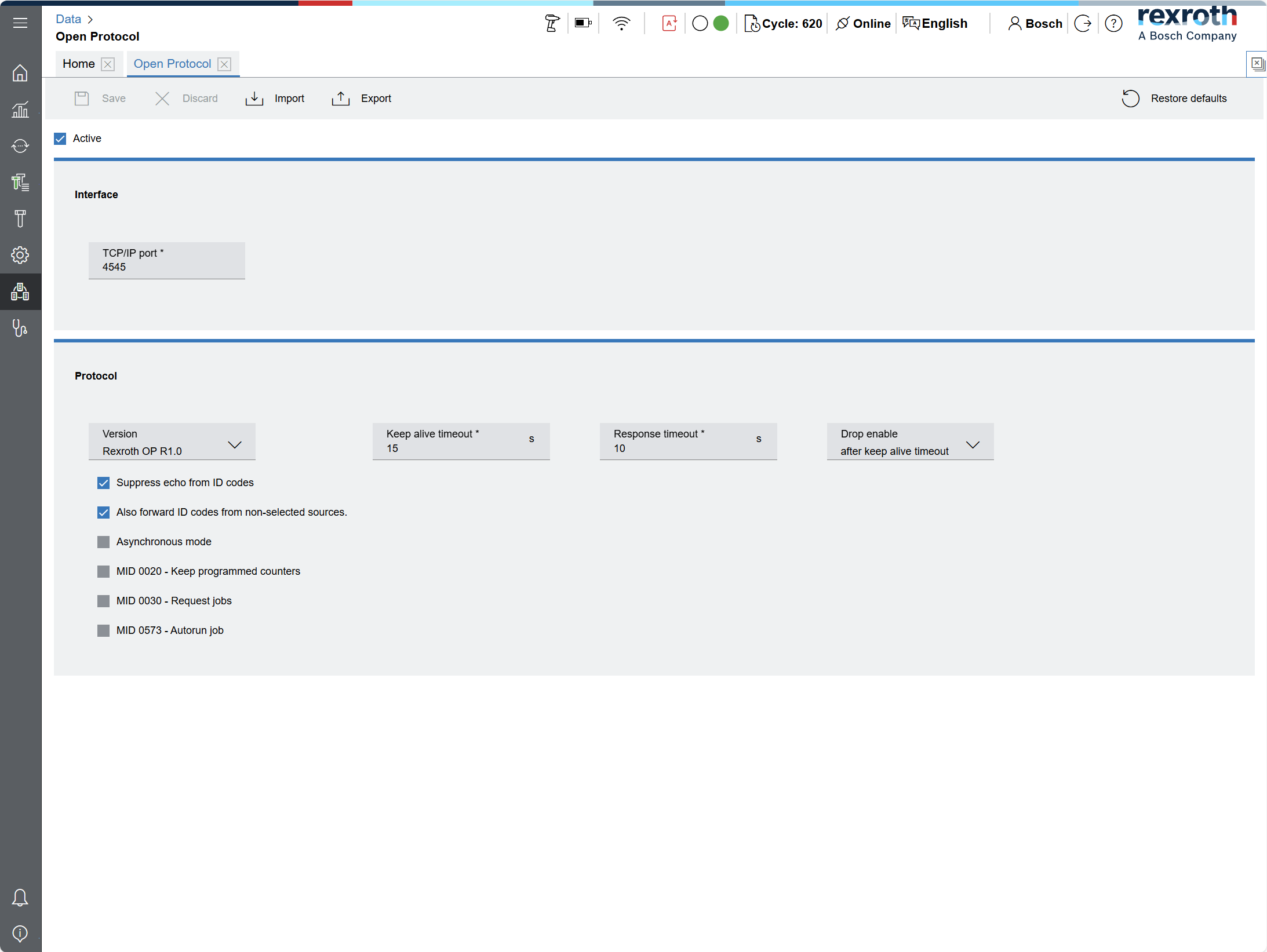Image resolution: width=1267 pixels, height=952 pixels.
Task: Enable Asynchronous mode checkbox
Action: pos(104,542)
